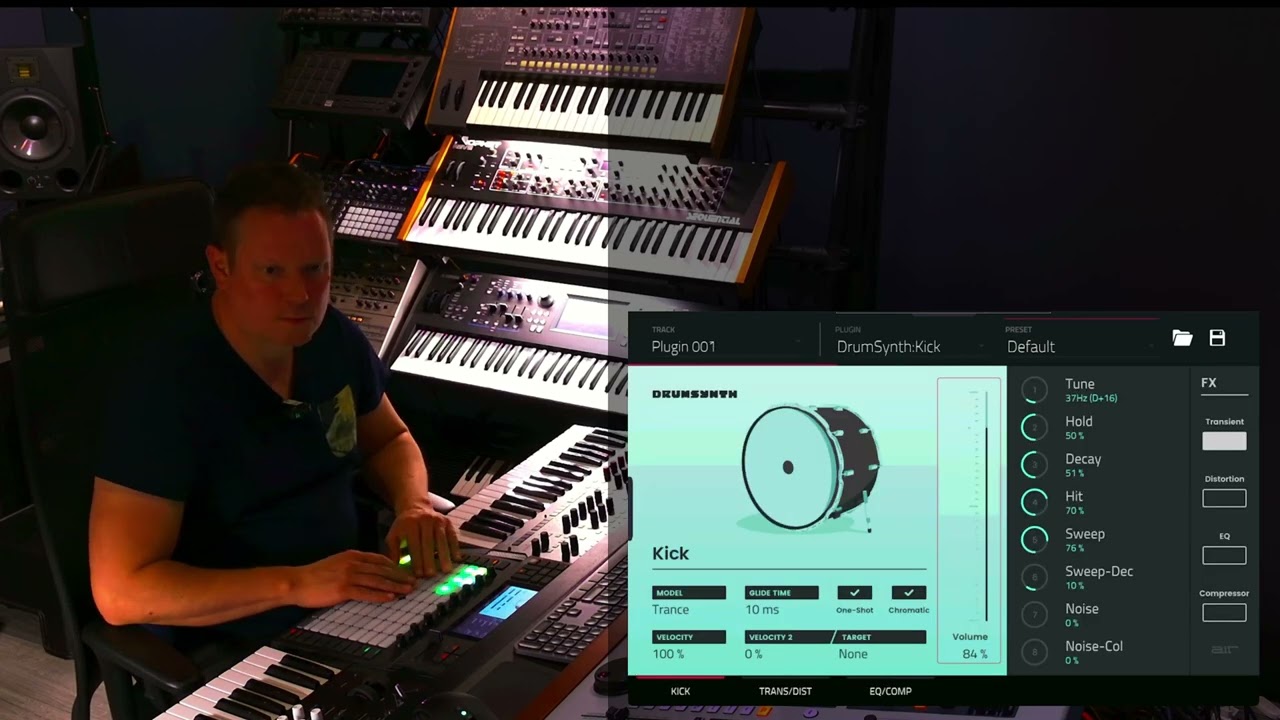
Task: Select knob 7 for Noise
Action: (x=1034, y=615)
